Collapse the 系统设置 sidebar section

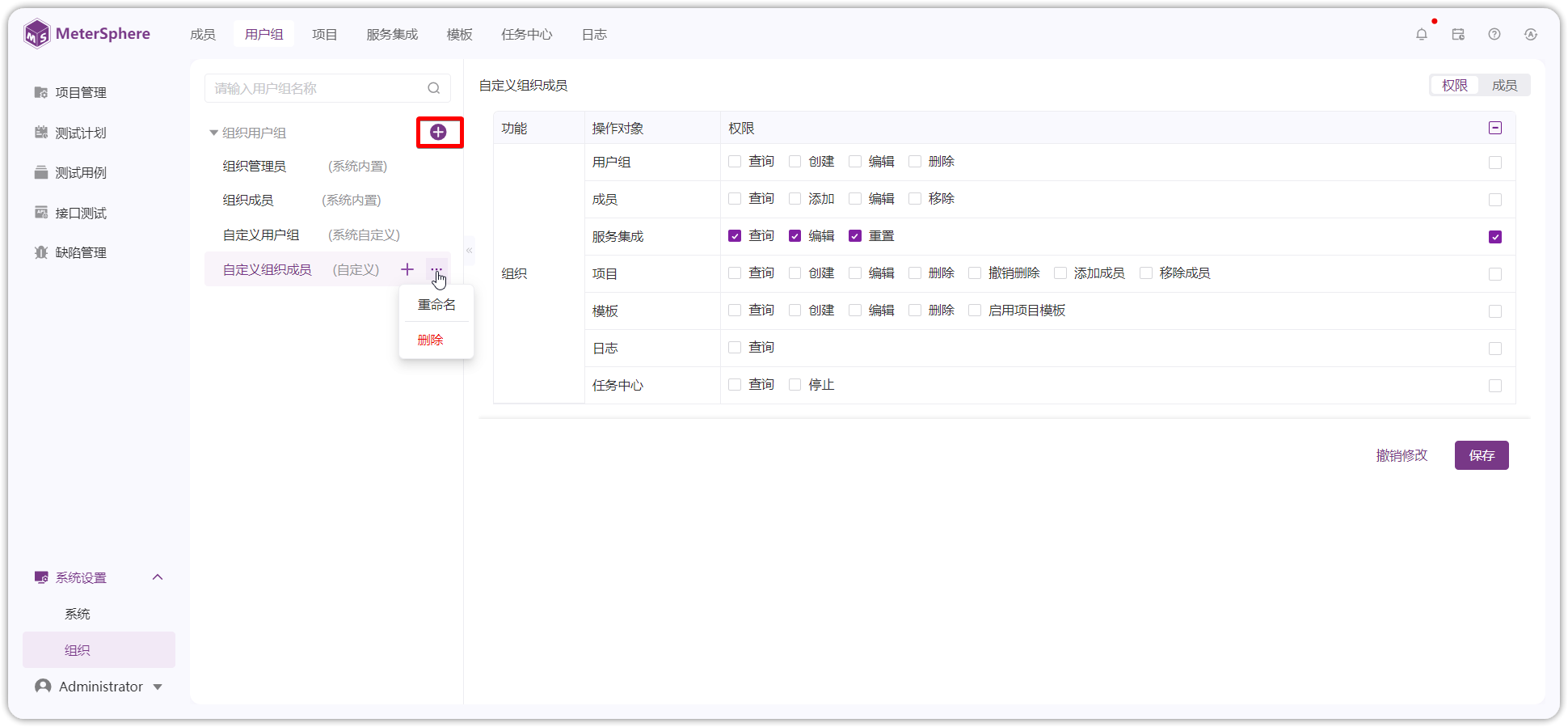pos(158,577)
